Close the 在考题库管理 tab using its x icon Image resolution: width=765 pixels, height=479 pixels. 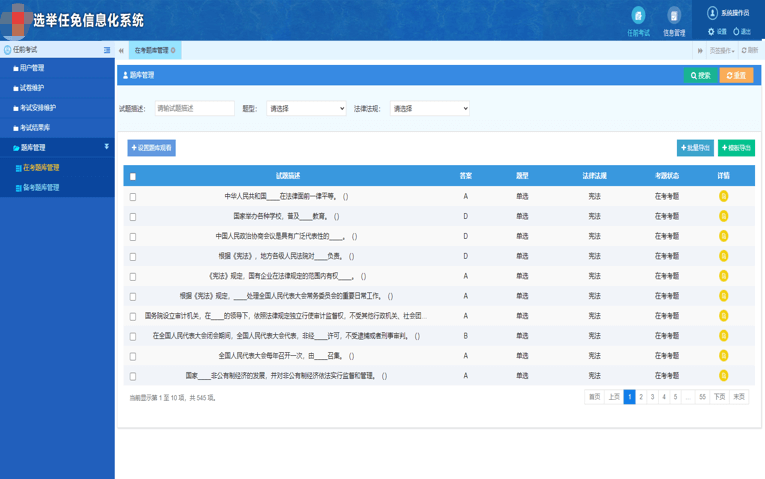(173, 50)
